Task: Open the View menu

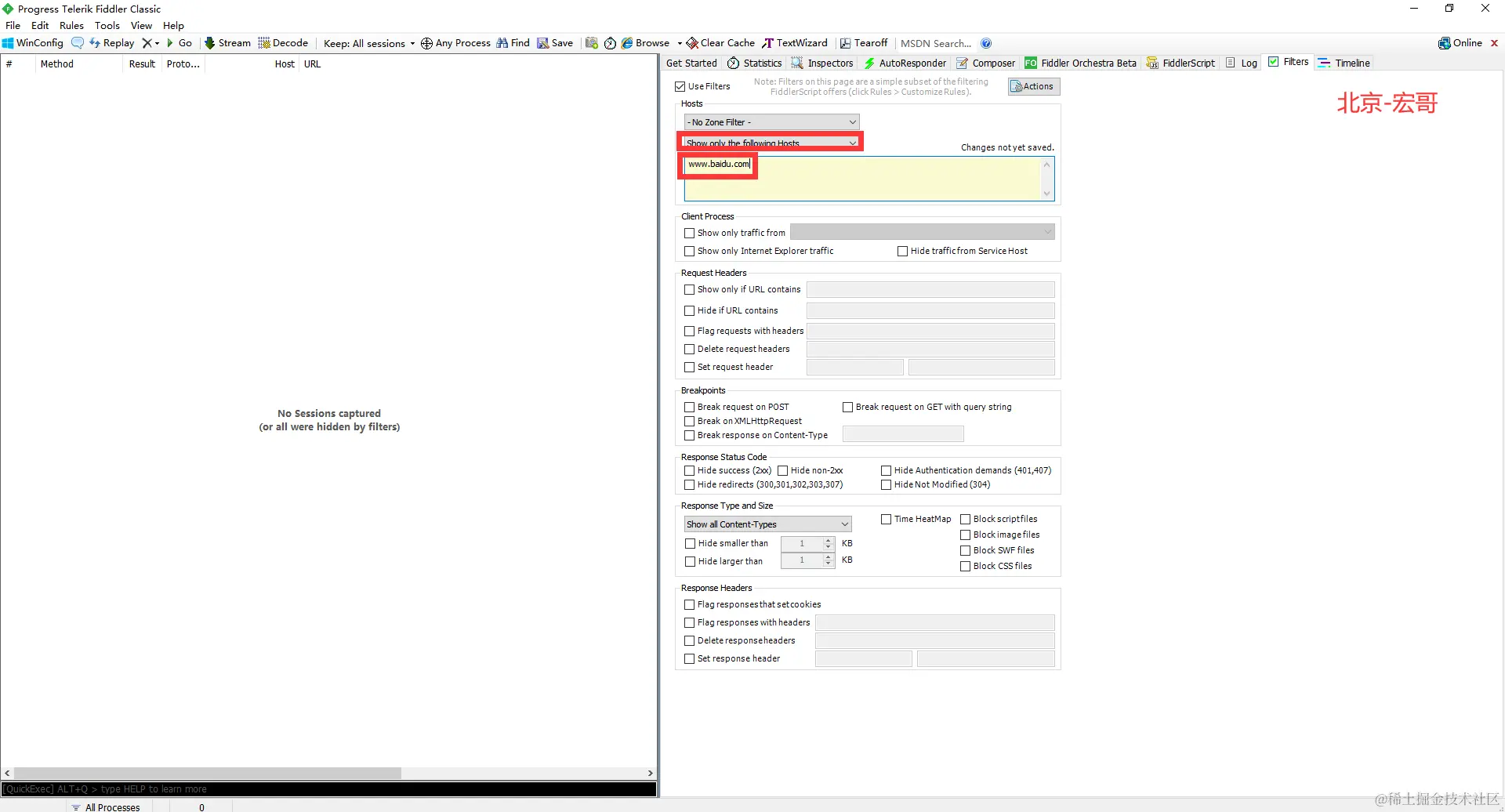Action: (141, 25)
